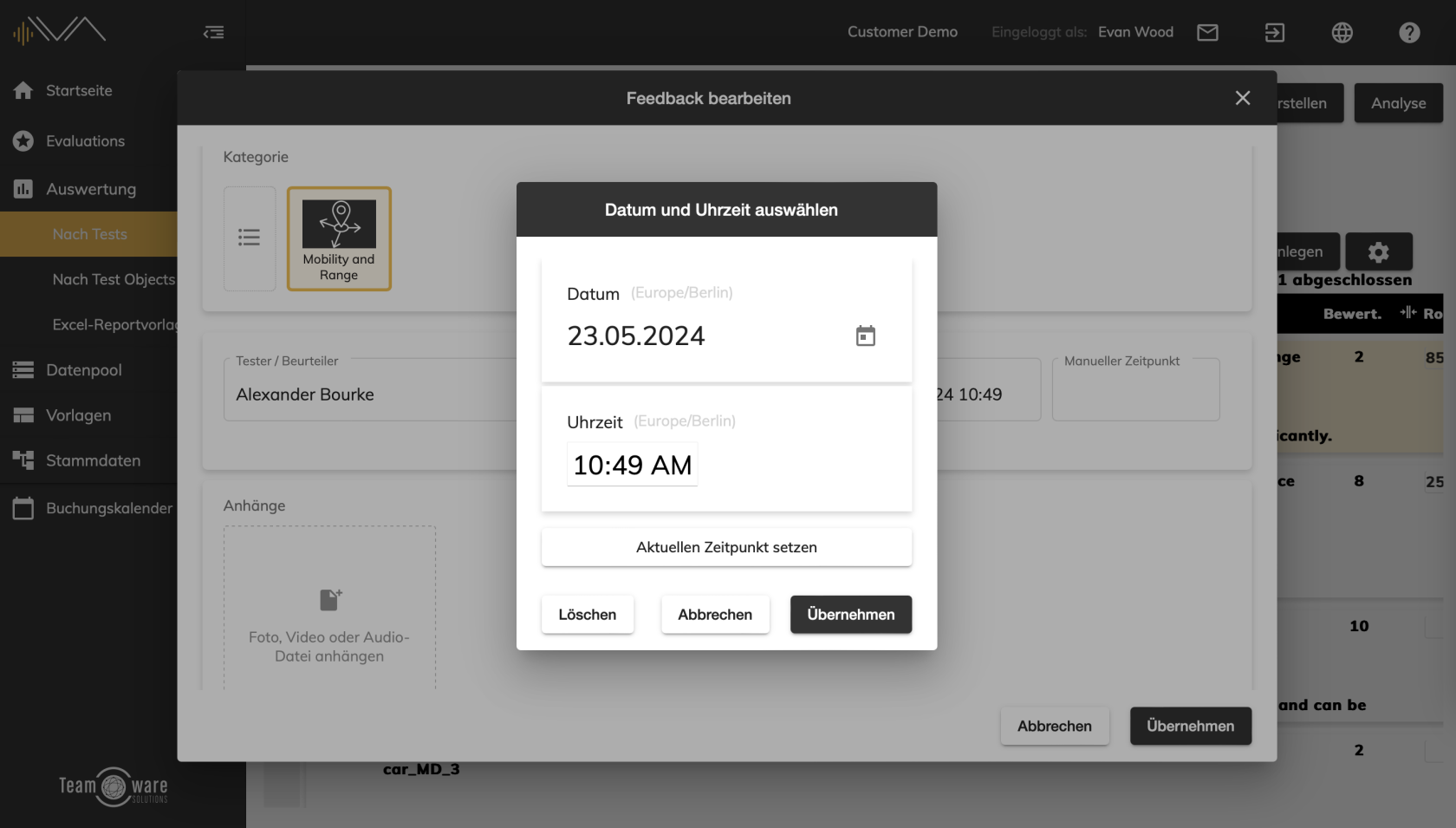
Task: Click the attachment drop zone for Foto, Video
Action: (x=329, y=608)
